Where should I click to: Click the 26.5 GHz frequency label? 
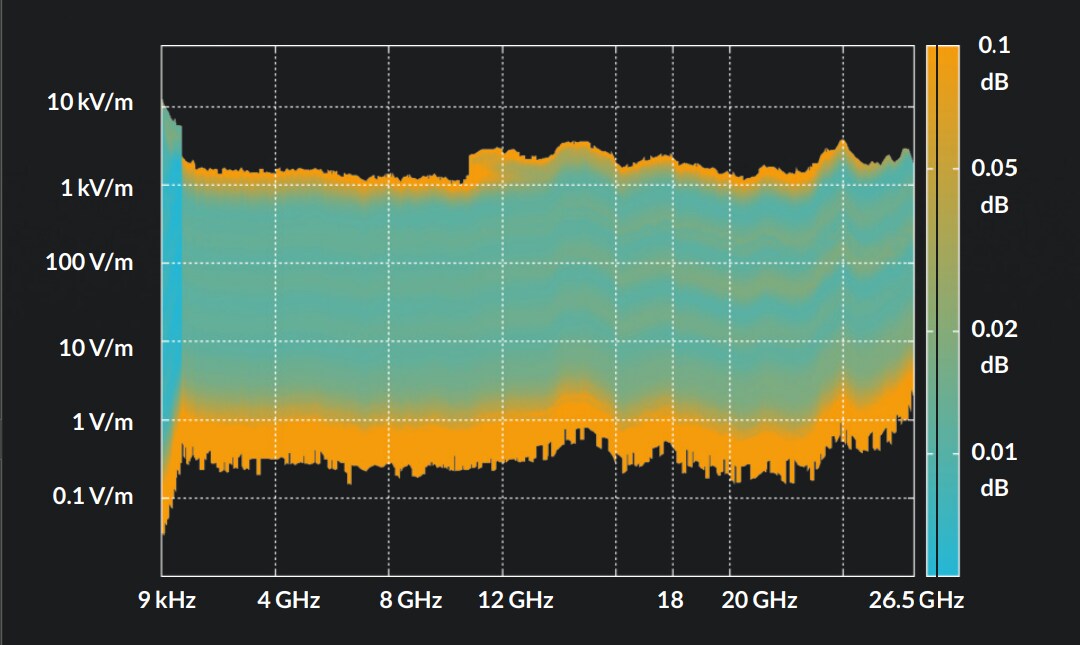(x=915, y=601)
